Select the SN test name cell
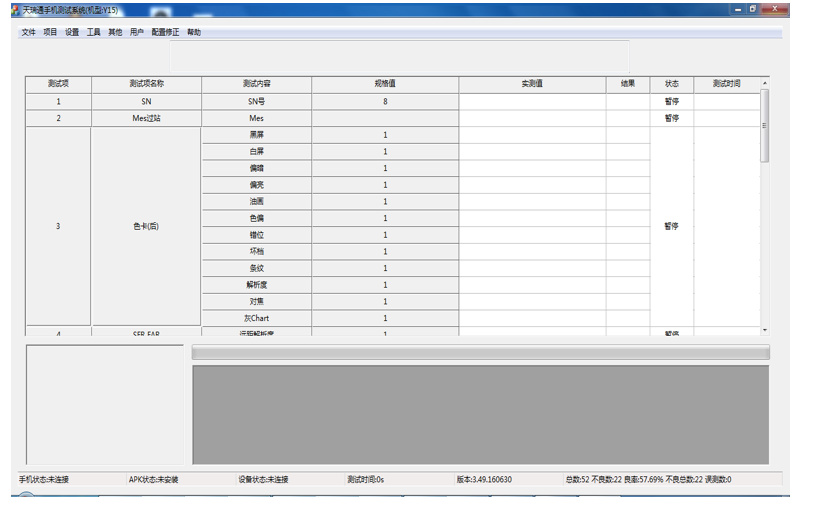The height and width of the screenshot is (508, 824). coord(146,101)
